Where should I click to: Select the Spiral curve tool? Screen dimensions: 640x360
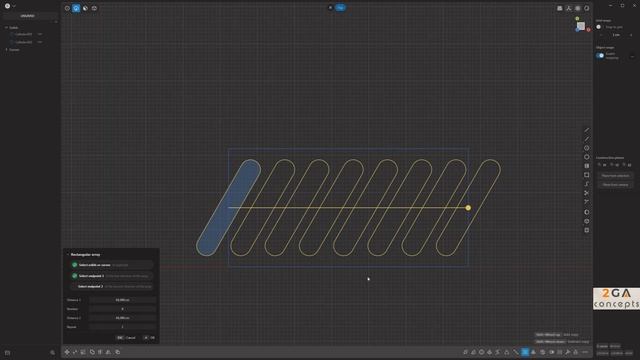pos(587,184)
